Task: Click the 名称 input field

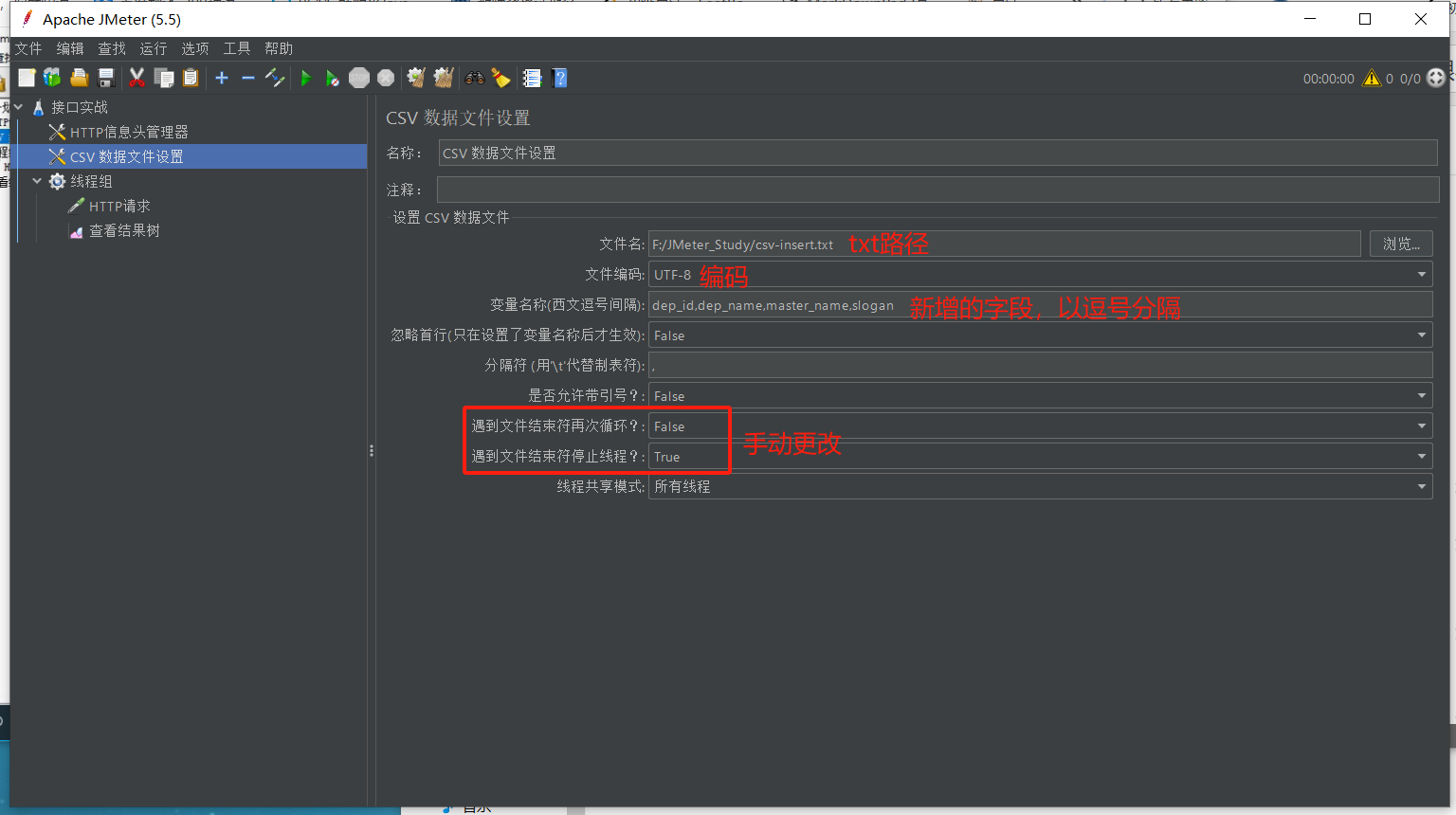Action: pyautogui.click(x=937, y=153)
